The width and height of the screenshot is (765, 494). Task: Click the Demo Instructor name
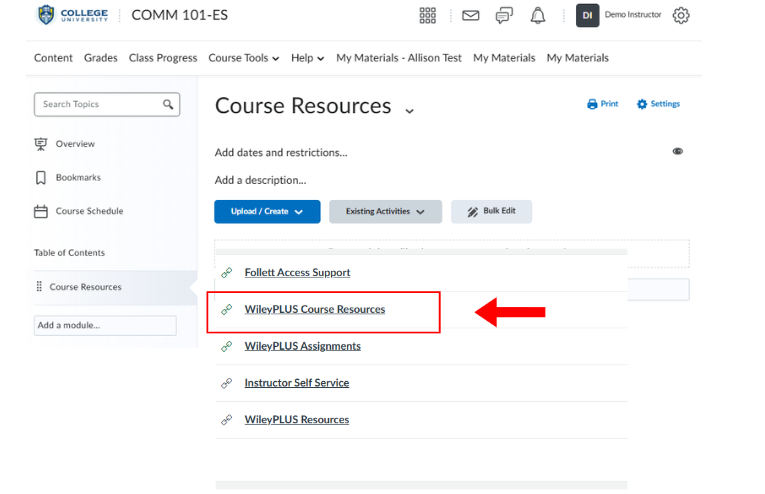click(633, 15)
